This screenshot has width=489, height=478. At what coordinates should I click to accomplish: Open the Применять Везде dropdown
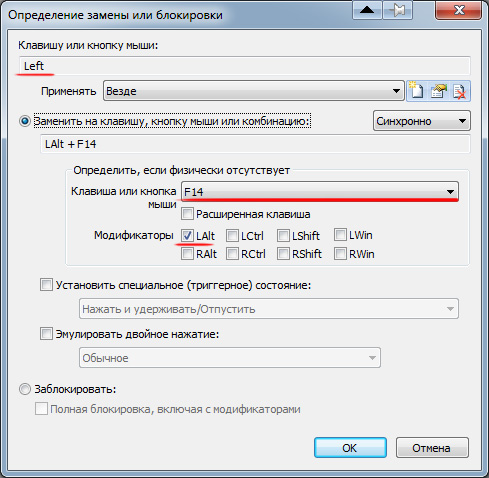[x=254, y=91]
